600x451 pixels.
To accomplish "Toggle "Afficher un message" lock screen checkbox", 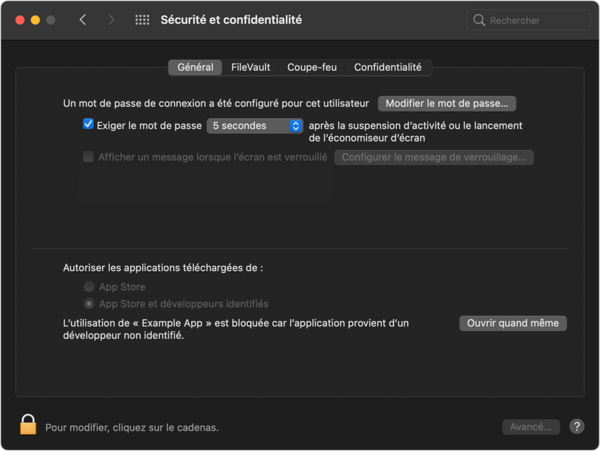I will (x=89, y=157).
